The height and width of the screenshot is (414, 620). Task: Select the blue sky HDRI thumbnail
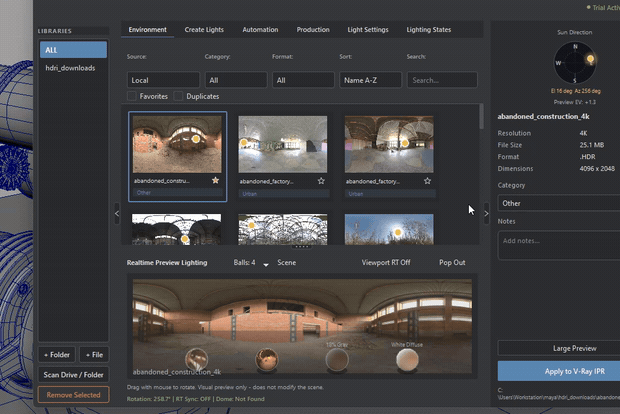389,229
